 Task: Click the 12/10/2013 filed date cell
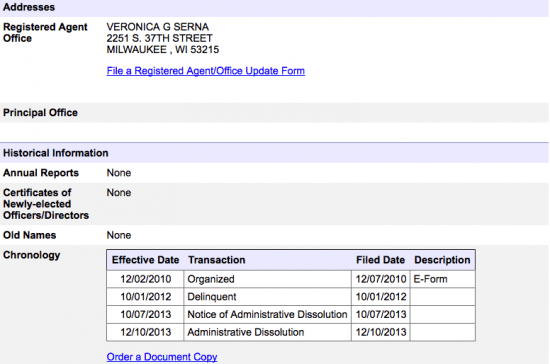[381, 332]
